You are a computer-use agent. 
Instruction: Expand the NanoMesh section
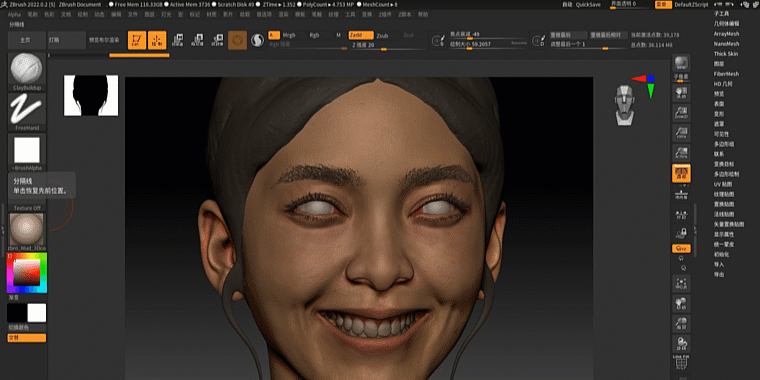(726, 44)
